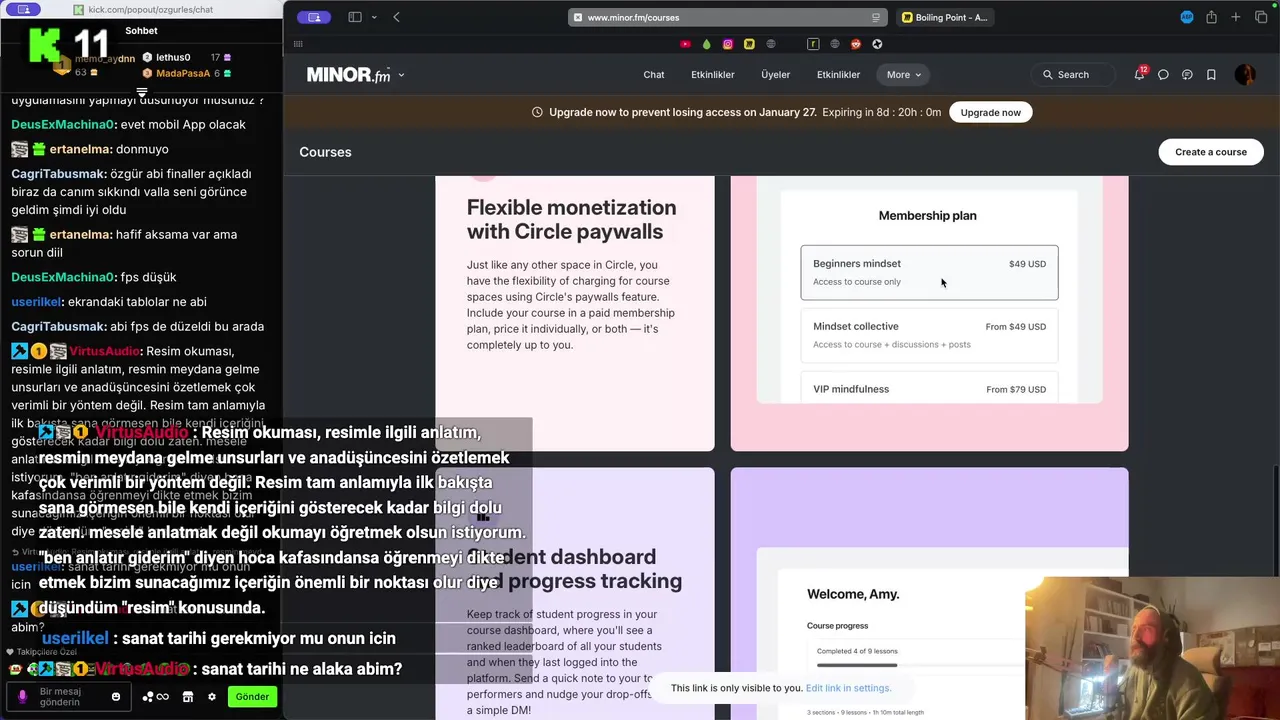Image resolution: width=1280 pixels, height=720 pixels.
Task: Select the Beginners mindset plan option
Action: (x=929, y=272)
